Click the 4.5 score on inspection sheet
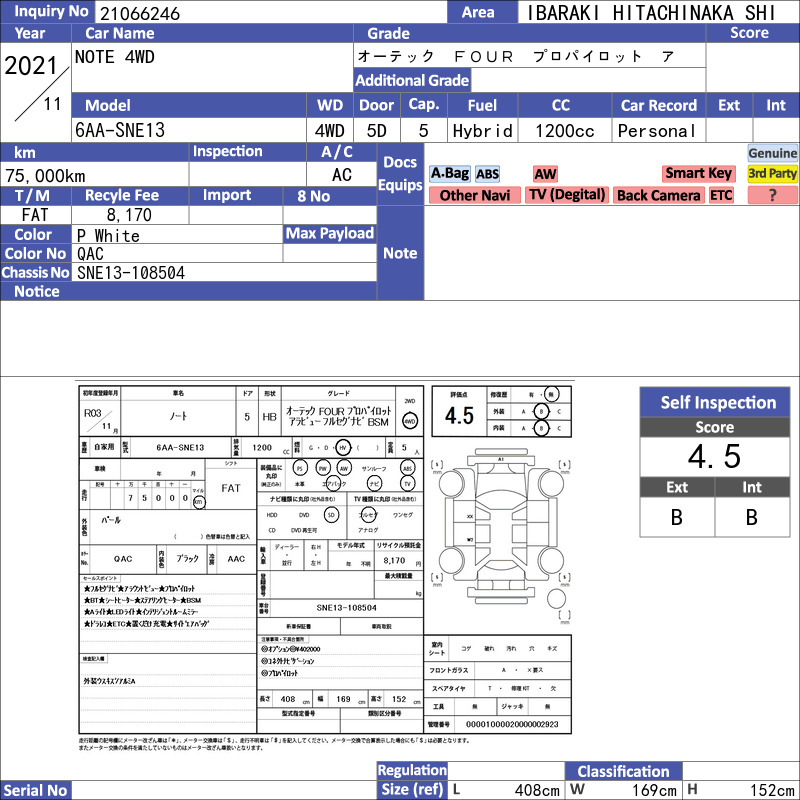 click(459, 416)
